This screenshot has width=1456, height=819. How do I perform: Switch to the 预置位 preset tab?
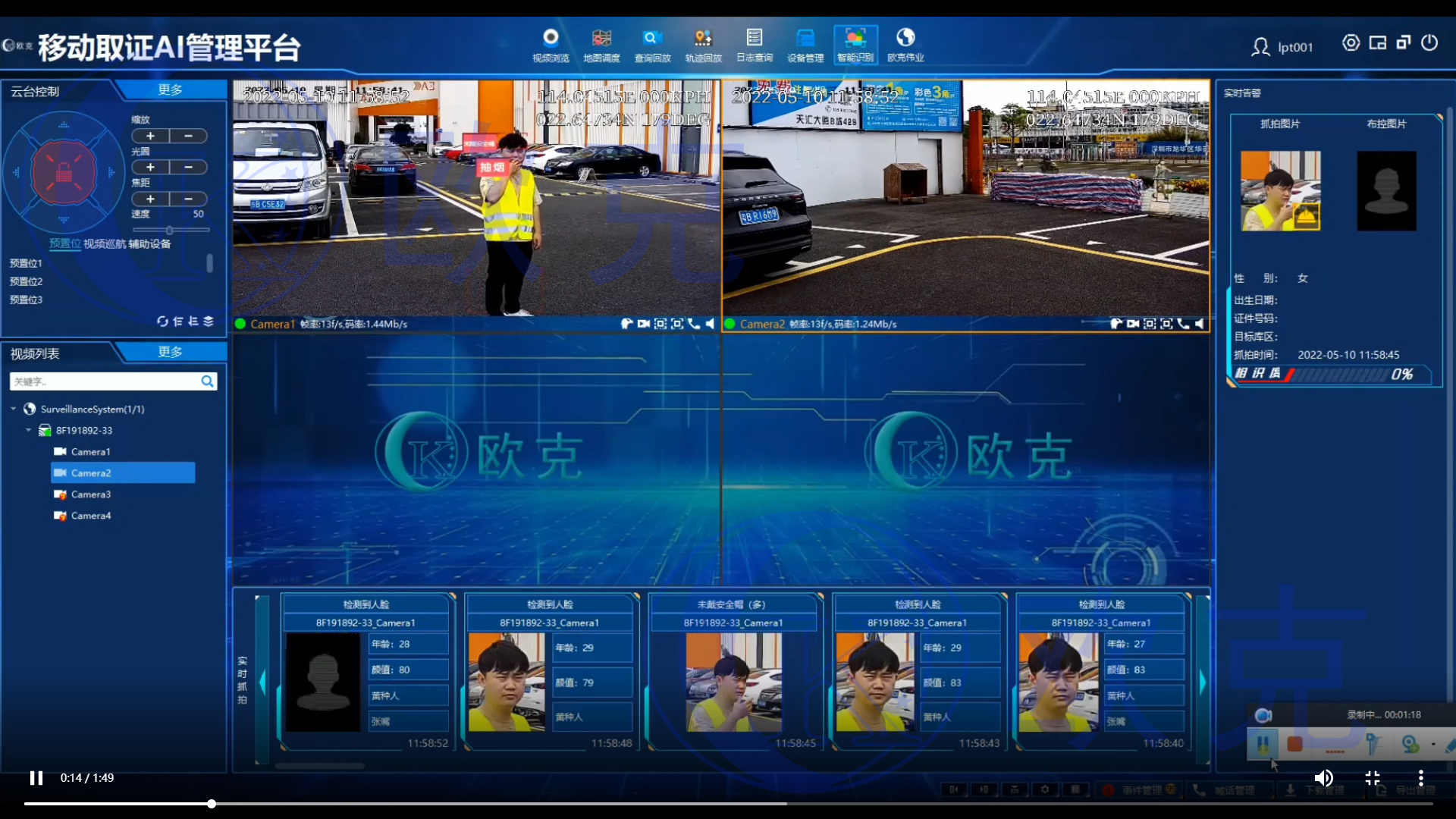64,243
